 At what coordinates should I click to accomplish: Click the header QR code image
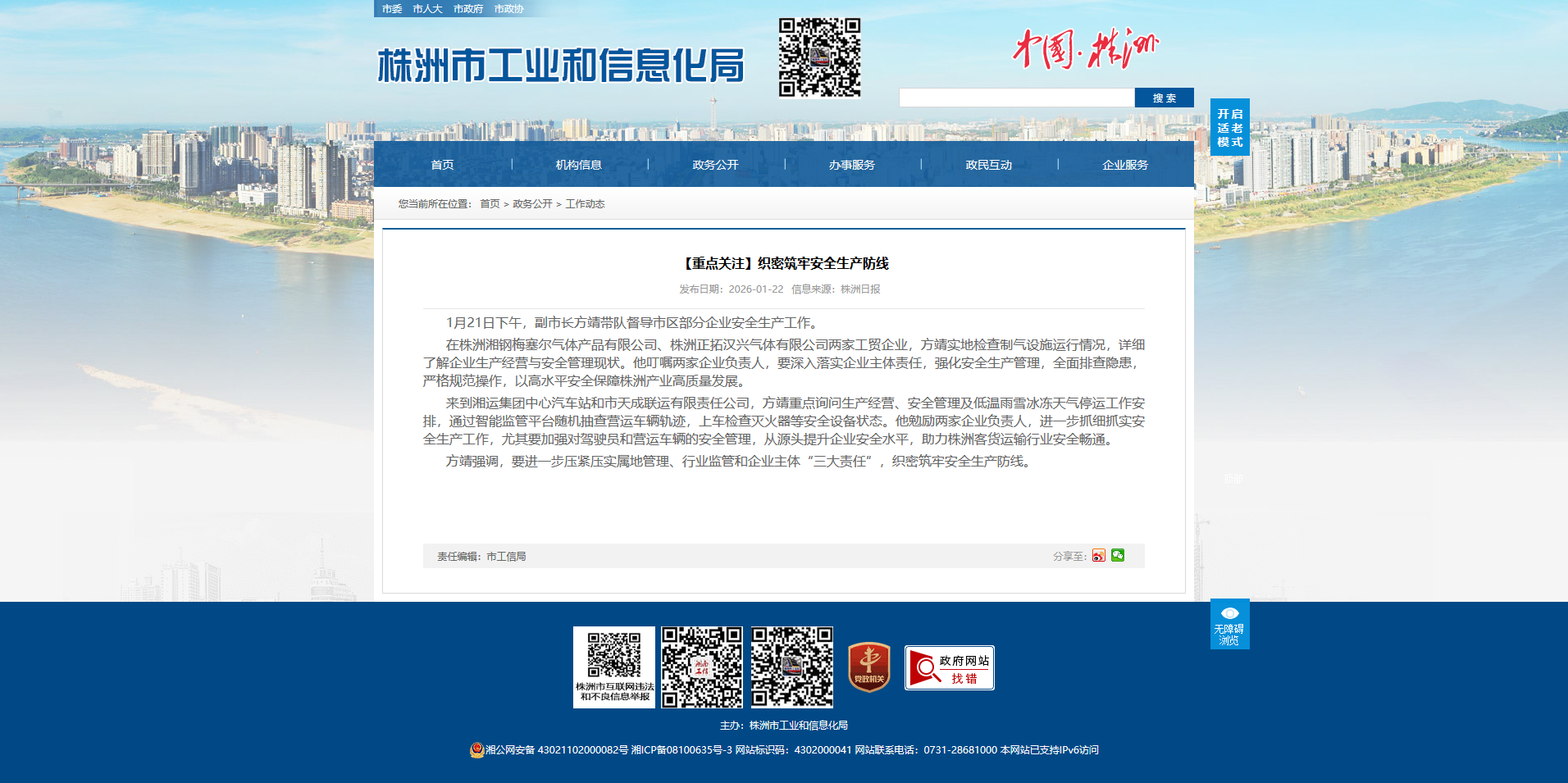tap(819, 58)
